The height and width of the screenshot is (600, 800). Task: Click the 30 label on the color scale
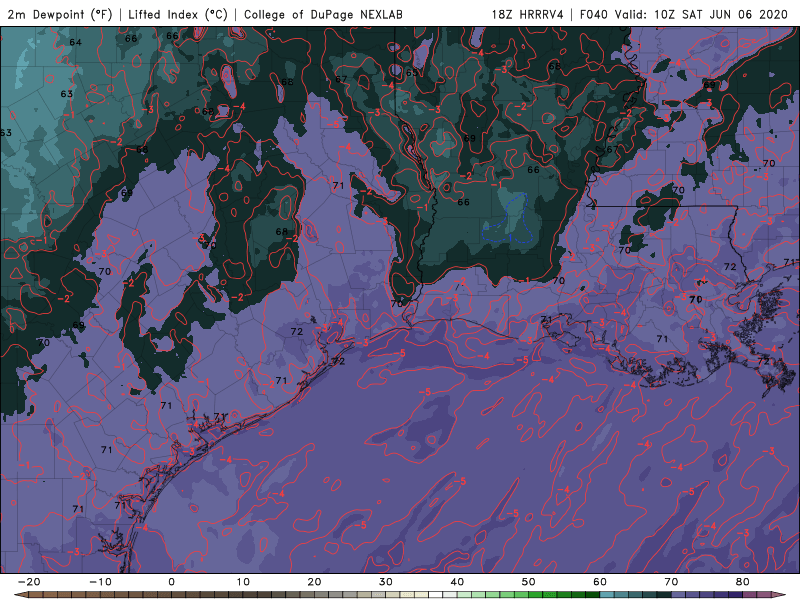point(386,582)
